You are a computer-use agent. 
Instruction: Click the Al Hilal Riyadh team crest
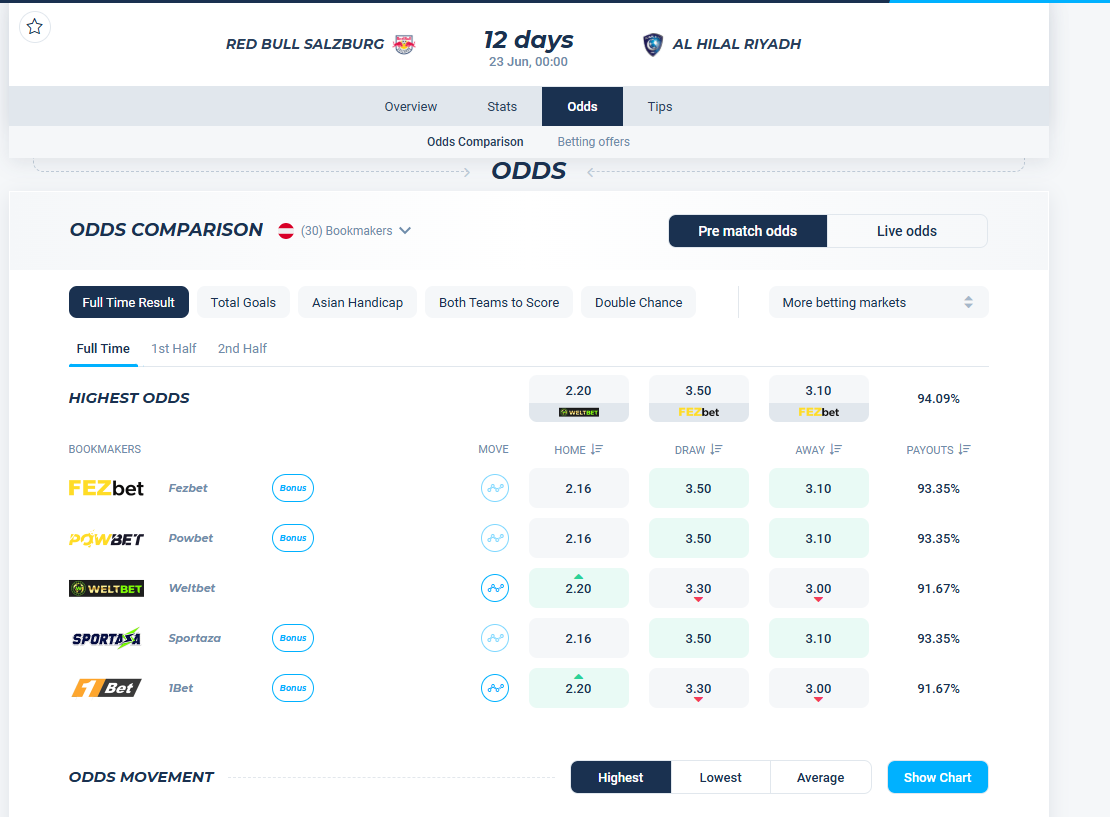(653, 44)
